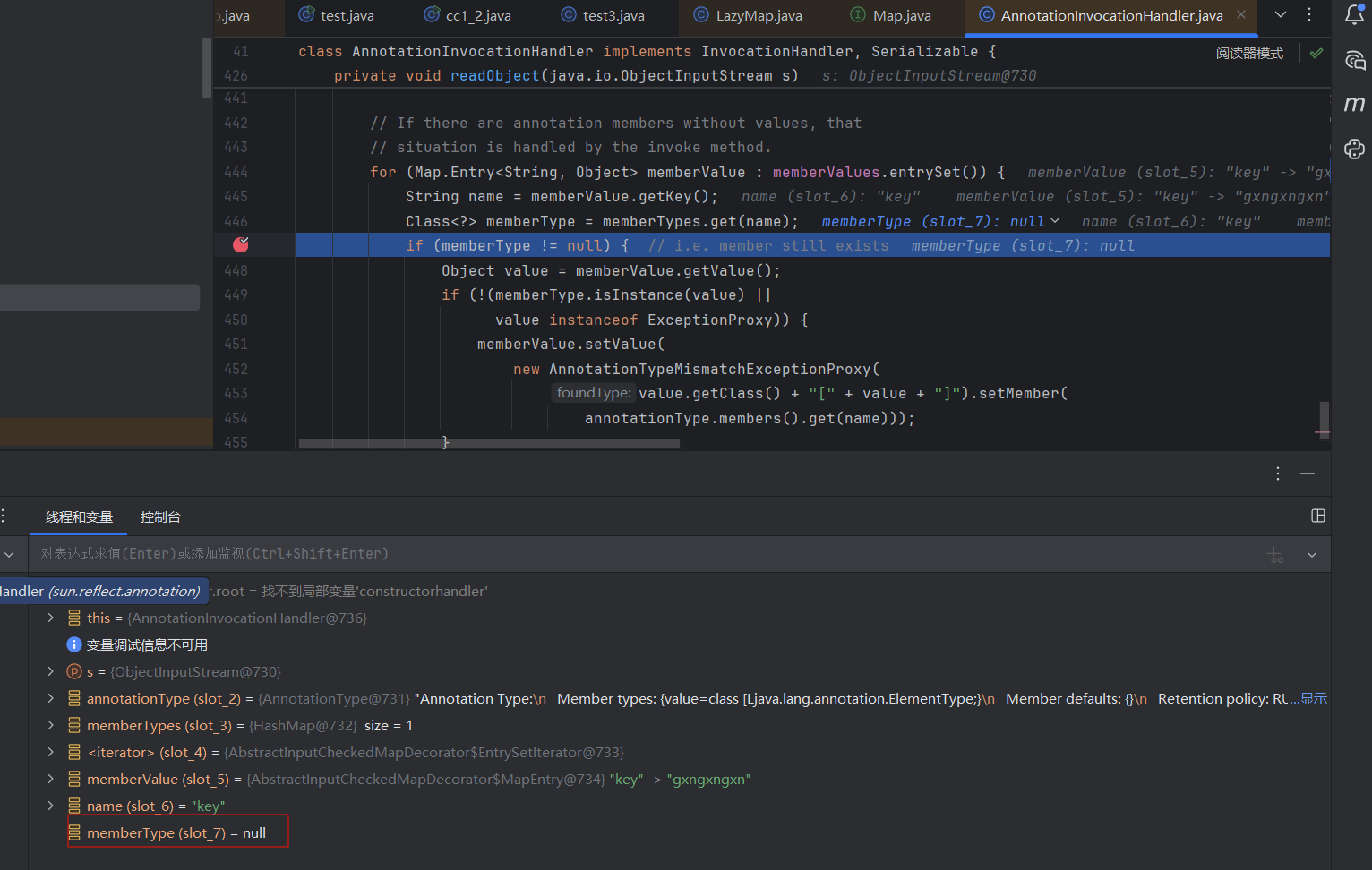Minimize the debug tool window
The width and height of the screenshot is (1372, 870).
coord(1308,473)
